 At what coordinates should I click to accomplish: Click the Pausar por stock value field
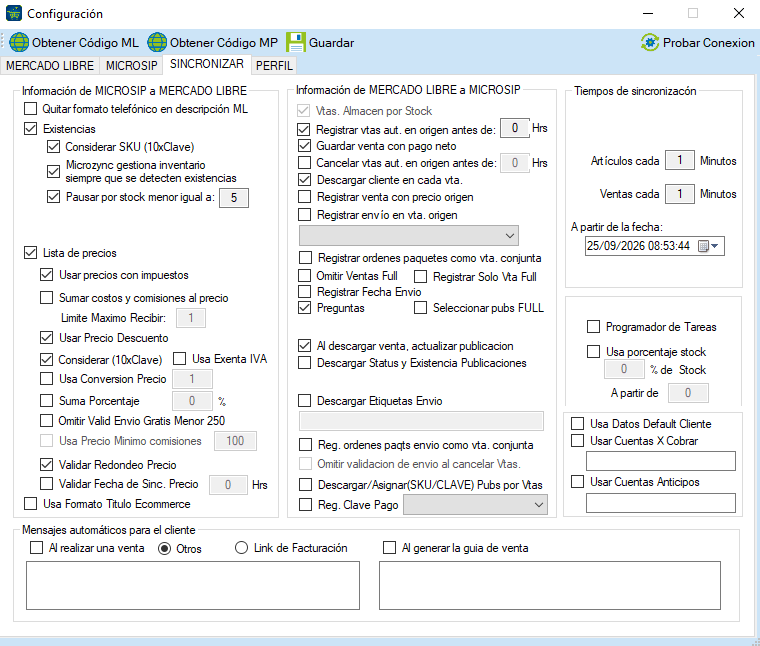[x=234, y=198]
